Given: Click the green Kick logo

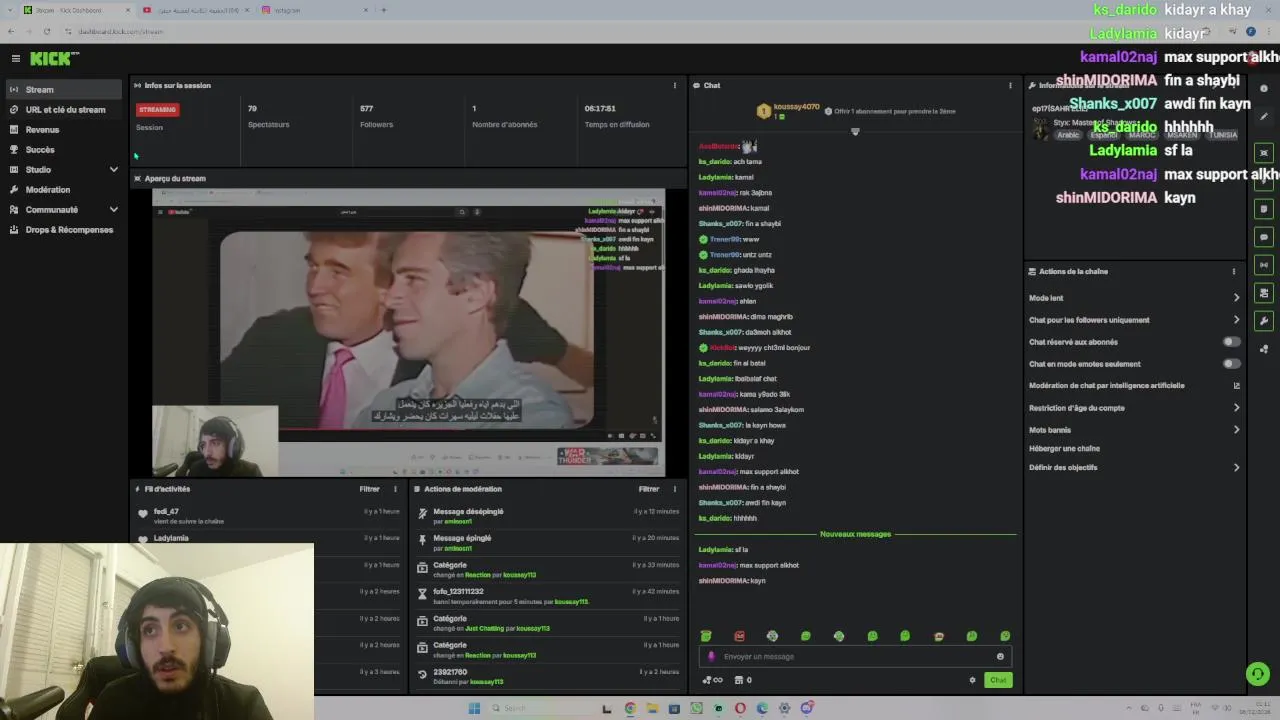Looking at the screenshot, I should 54,59.
